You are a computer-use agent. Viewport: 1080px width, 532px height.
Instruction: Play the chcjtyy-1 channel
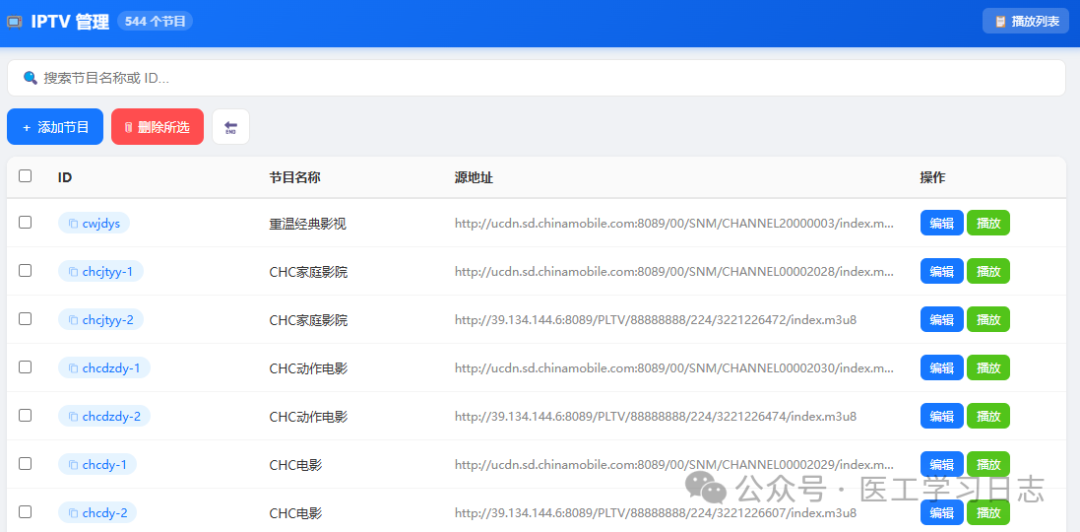(x=988, y=271)
